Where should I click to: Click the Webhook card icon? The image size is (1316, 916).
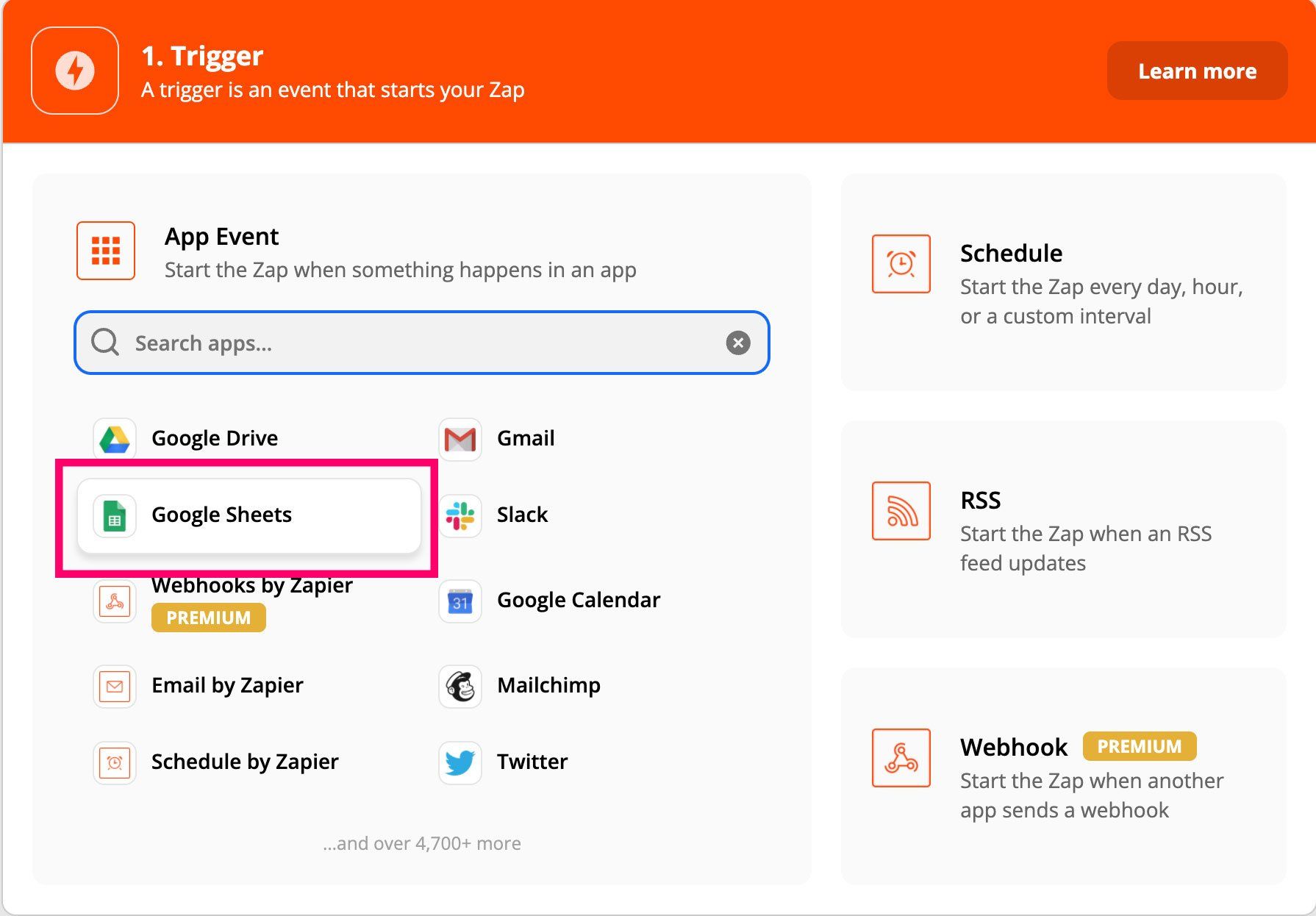point(901,758)
